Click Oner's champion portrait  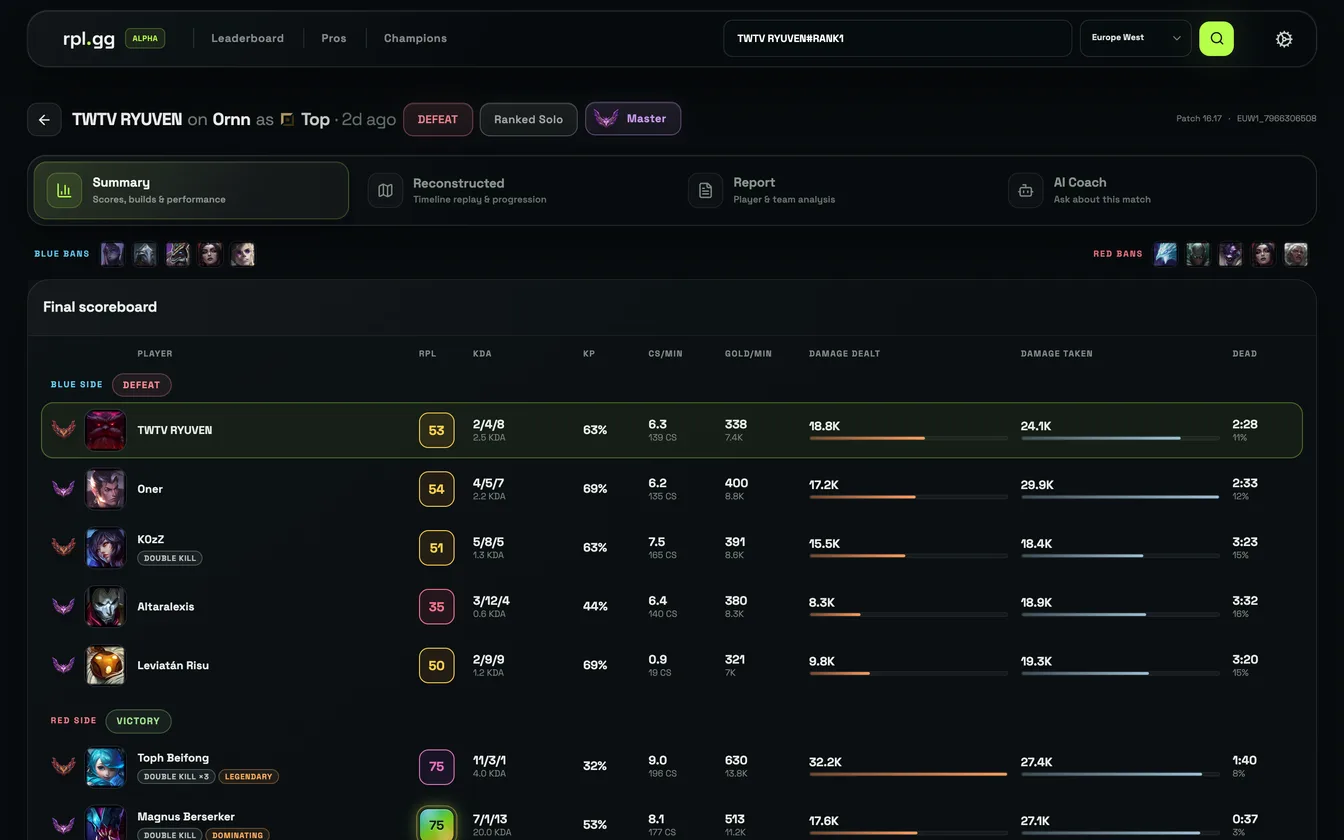105,489
